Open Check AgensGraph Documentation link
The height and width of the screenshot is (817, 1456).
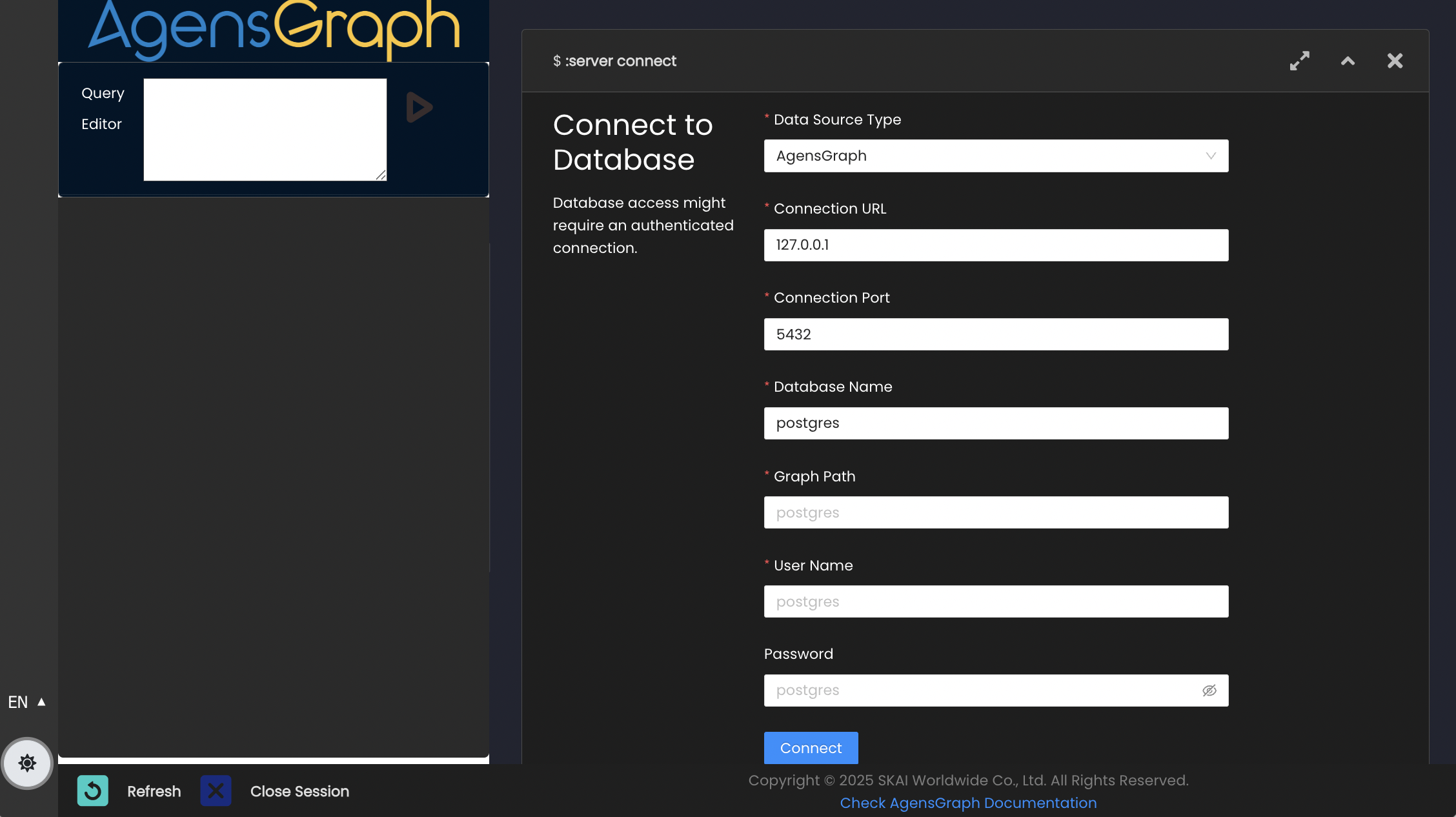coord(968,803)
